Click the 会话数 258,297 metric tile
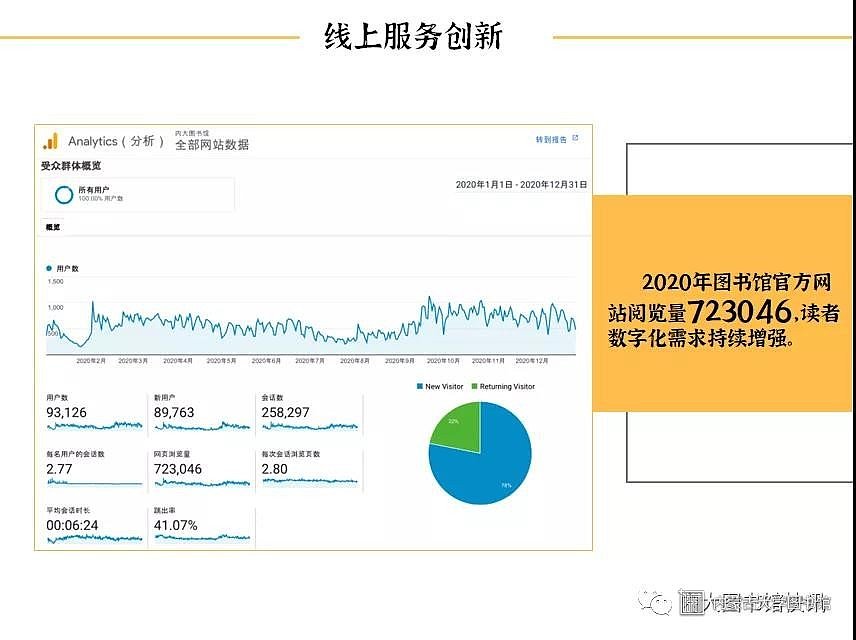The height and width of the screenshot is (640, 856). (x=308, y=412)
